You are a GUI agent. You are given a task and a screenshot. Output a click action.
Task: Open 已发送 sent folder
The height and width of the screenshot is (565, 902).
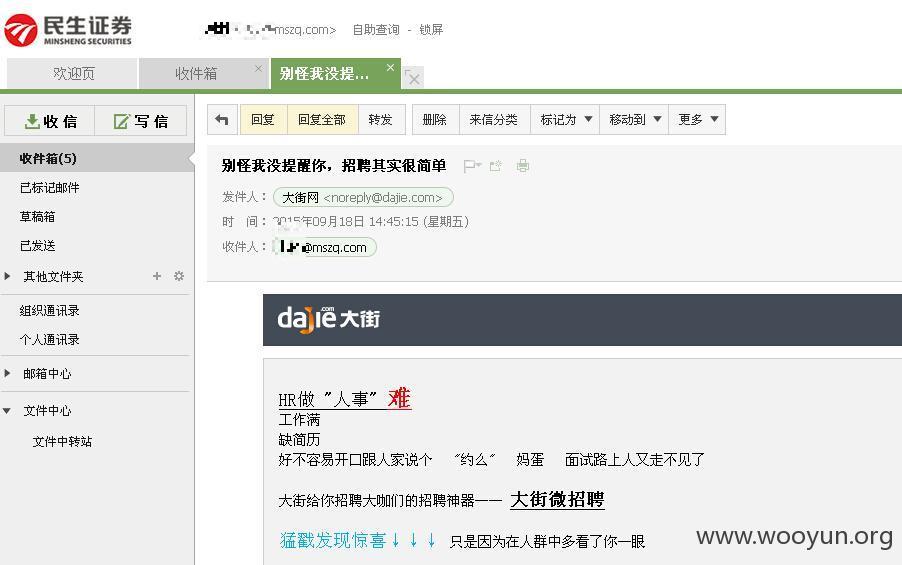pyautogui.click(x=37, y=246)
